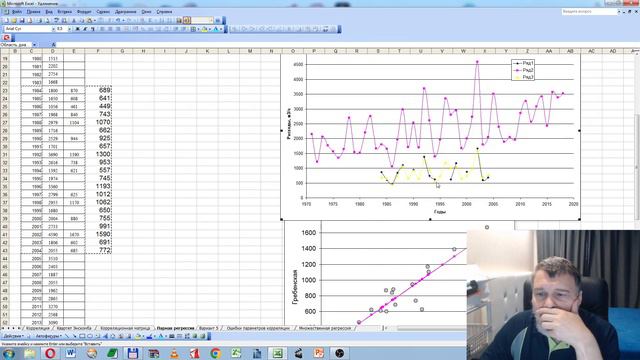Toggle Underline formatting
The width and height of the screenshot is (640, 360).
pyautogui.click(x=93, y=29)
